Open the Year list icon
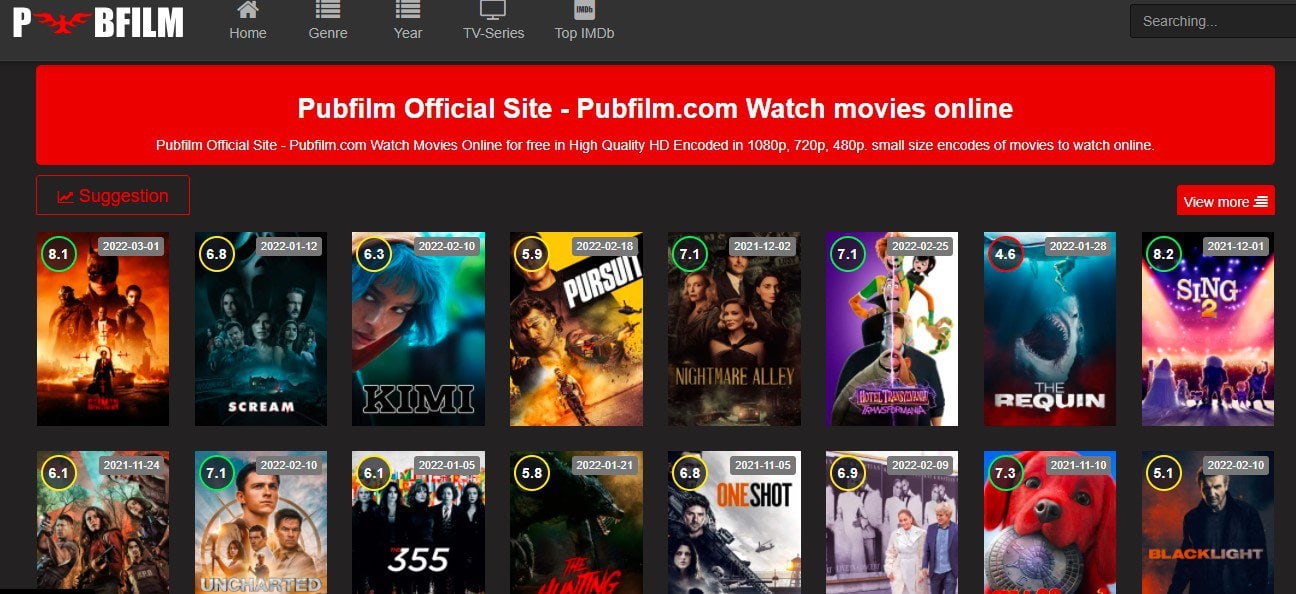This screenshot has width=1296, height=594. pyautogui.click(x=407, y=11)
